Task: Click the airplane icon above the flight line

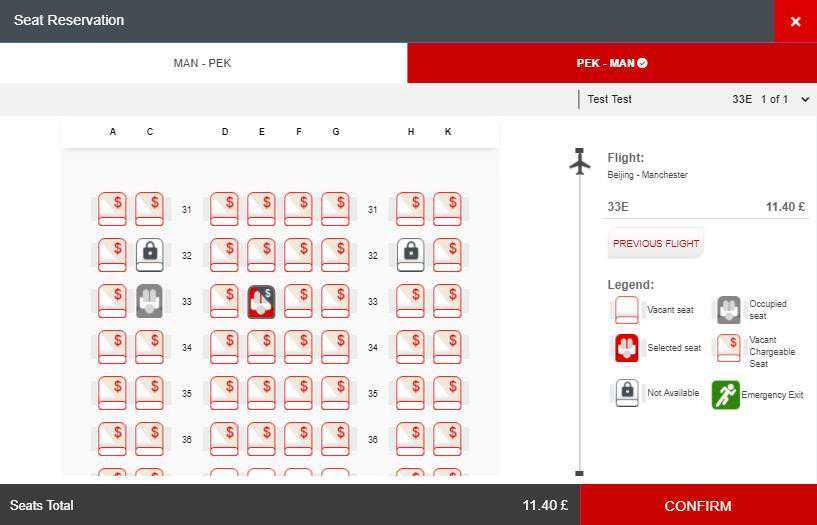Action: pyautogui.click(x=580, y=162)
